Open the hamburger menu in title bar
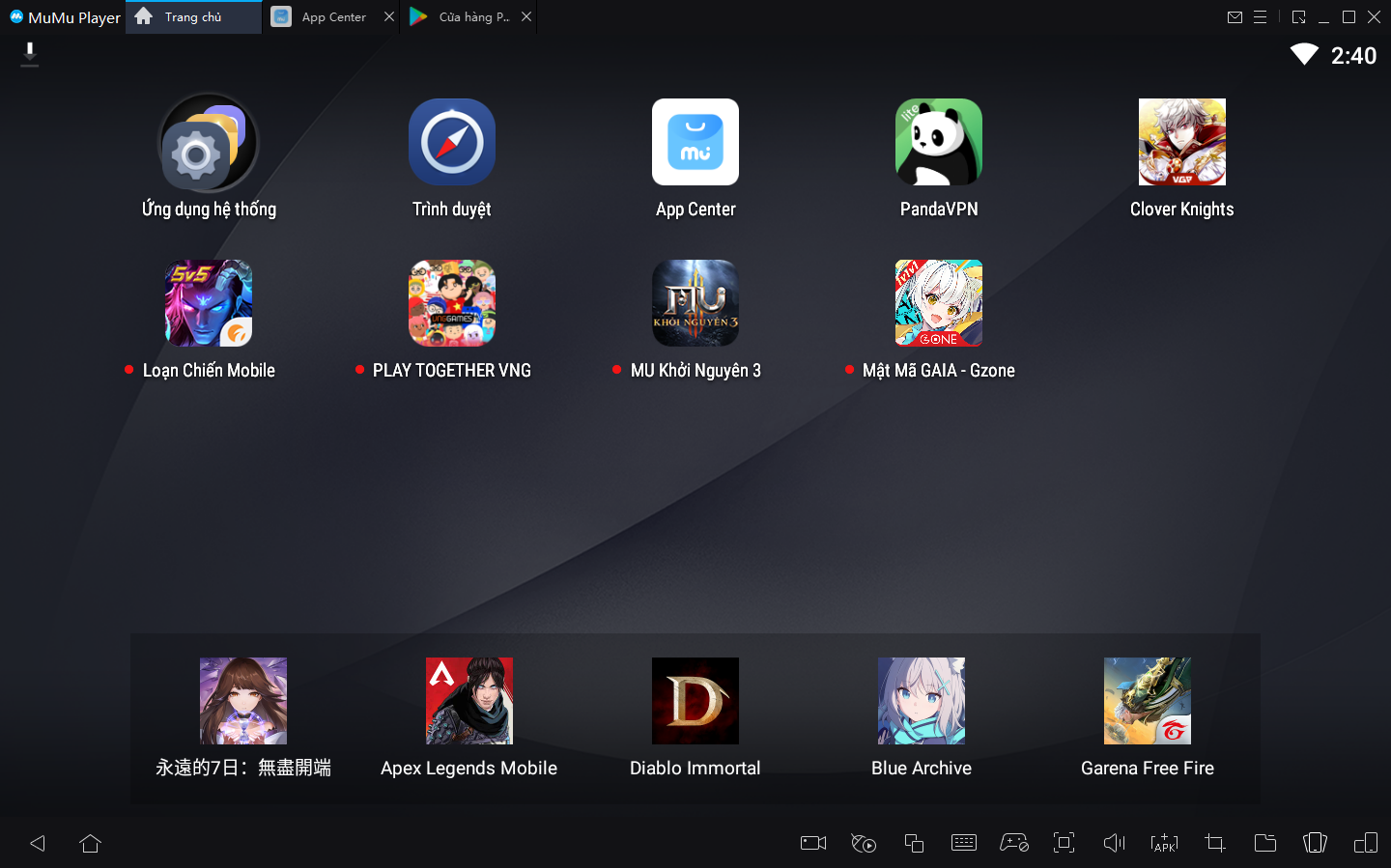This screenshot has height=868, width=1391. 1260,17
